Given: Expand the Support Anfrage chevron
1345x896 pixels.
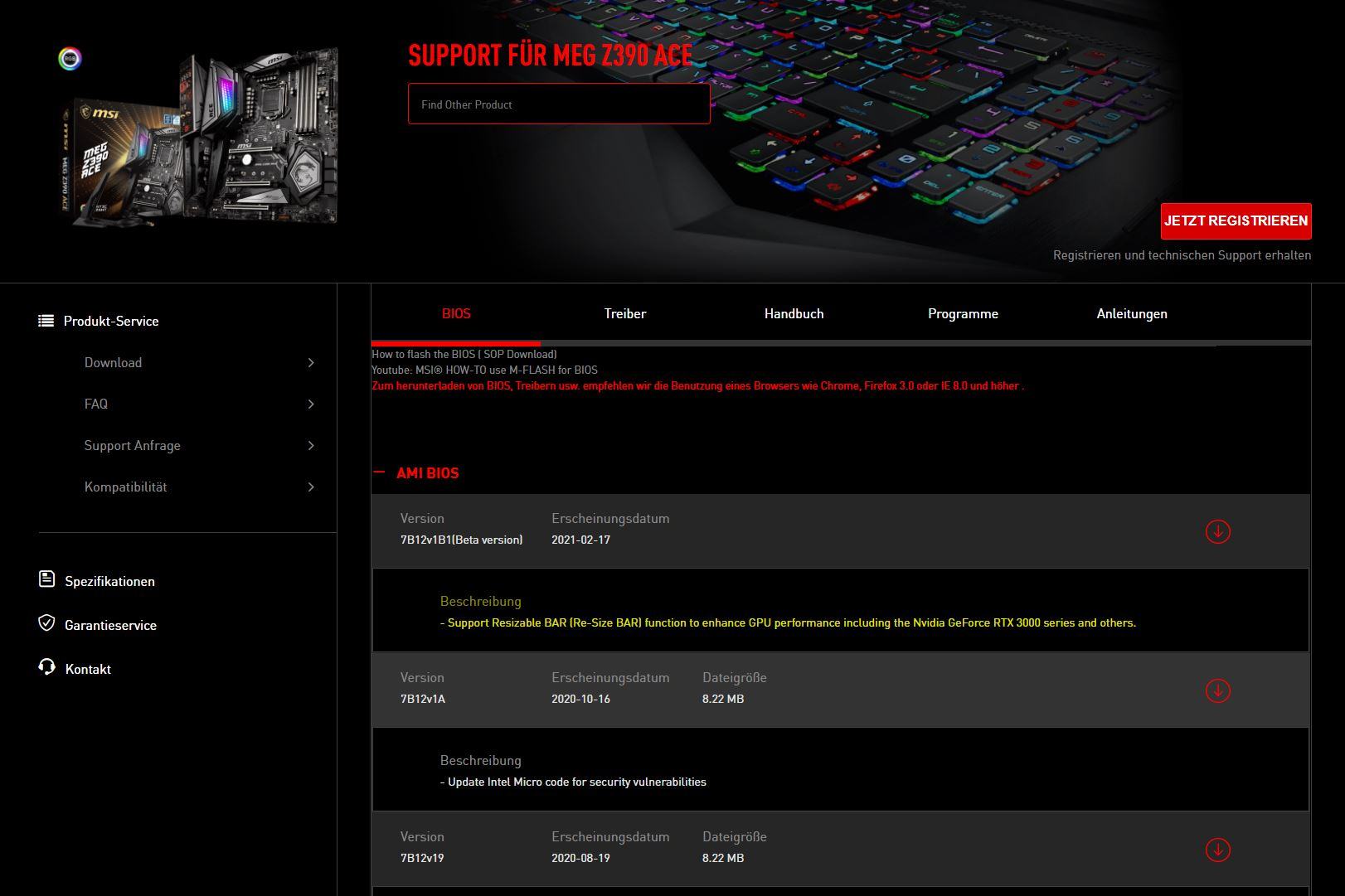Looking at the screenshot, I should (311, 445).
